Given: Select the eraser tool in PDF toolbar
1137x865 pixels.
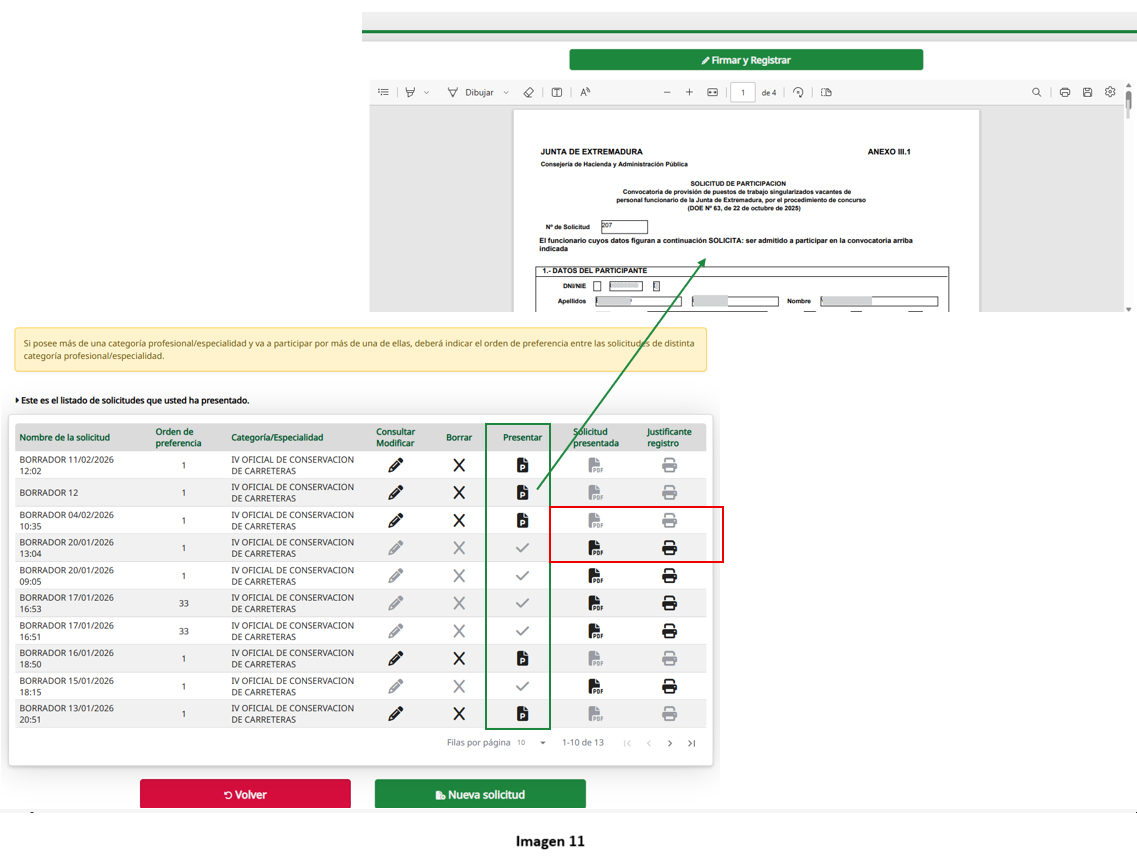Looking at the screenshot, I should (x=529, y=92).
